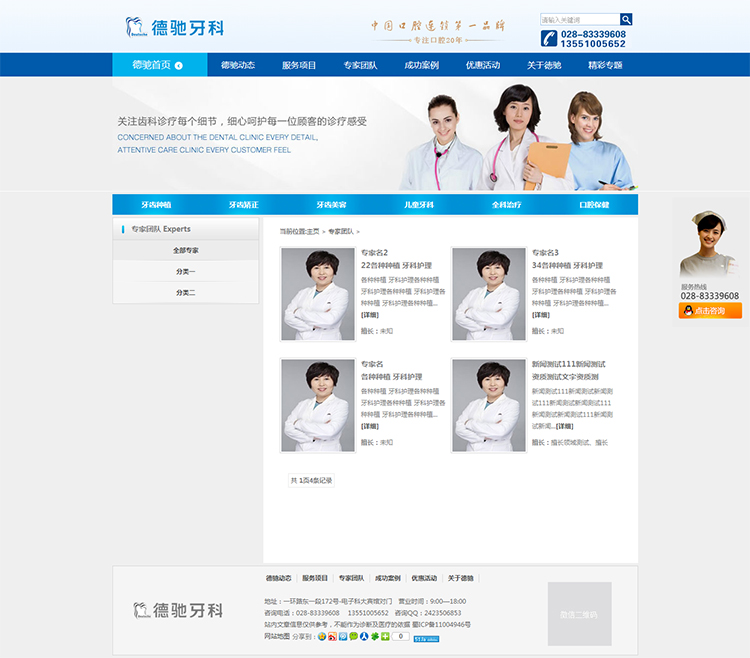Click the green plus more-share icon
The image size is (750, 658).
(x=385, y=636)
